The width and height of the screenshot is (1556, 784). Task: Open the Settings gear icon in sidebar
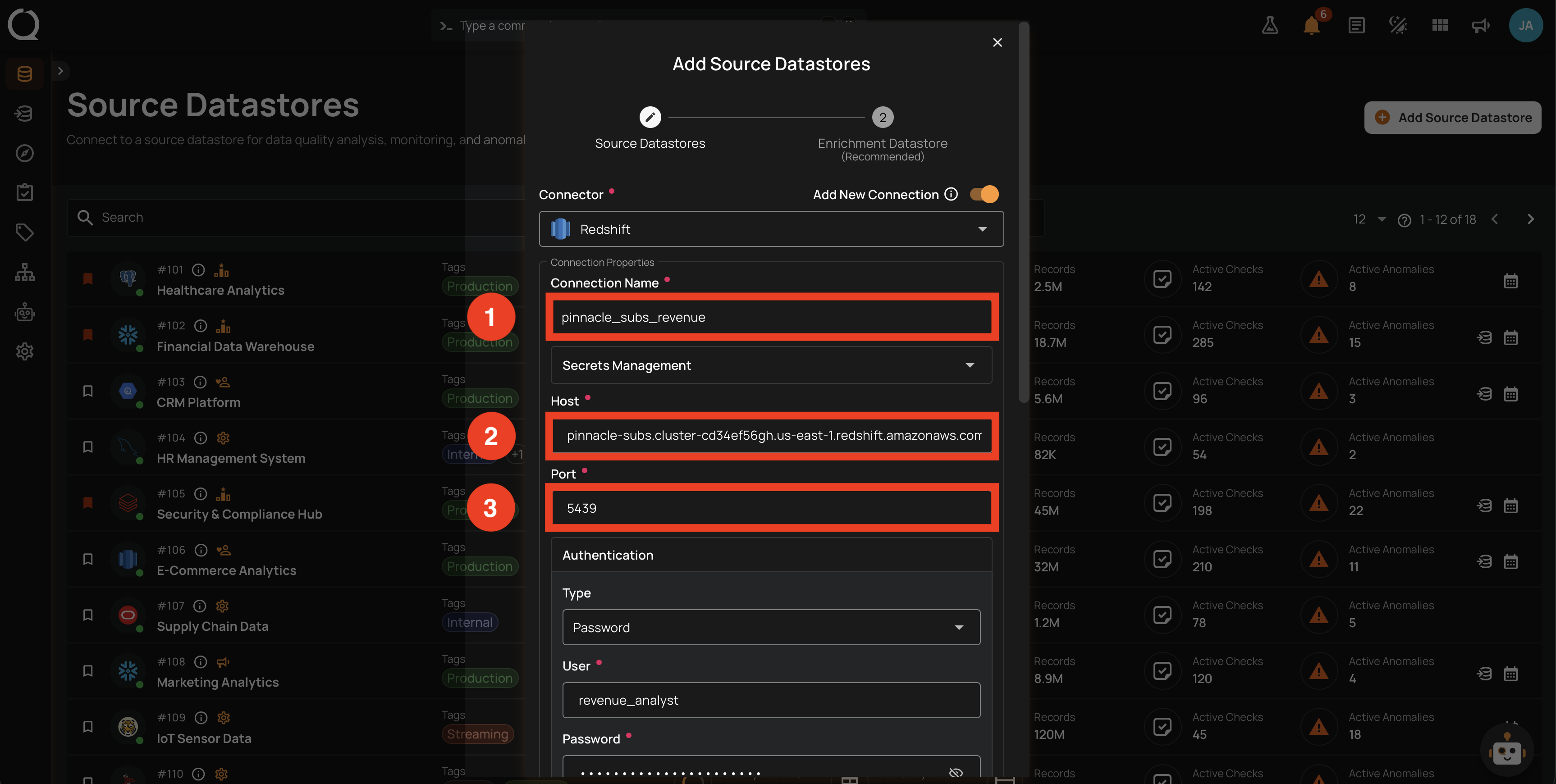(25, 351)
